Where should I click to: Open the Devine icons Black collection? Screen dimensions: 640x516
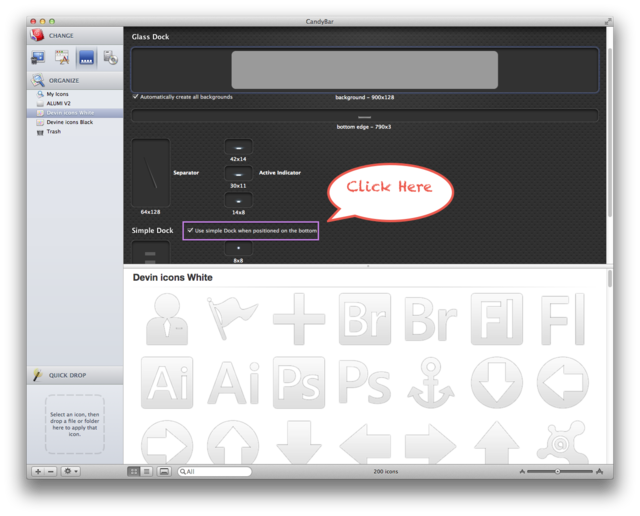[75, 122]
